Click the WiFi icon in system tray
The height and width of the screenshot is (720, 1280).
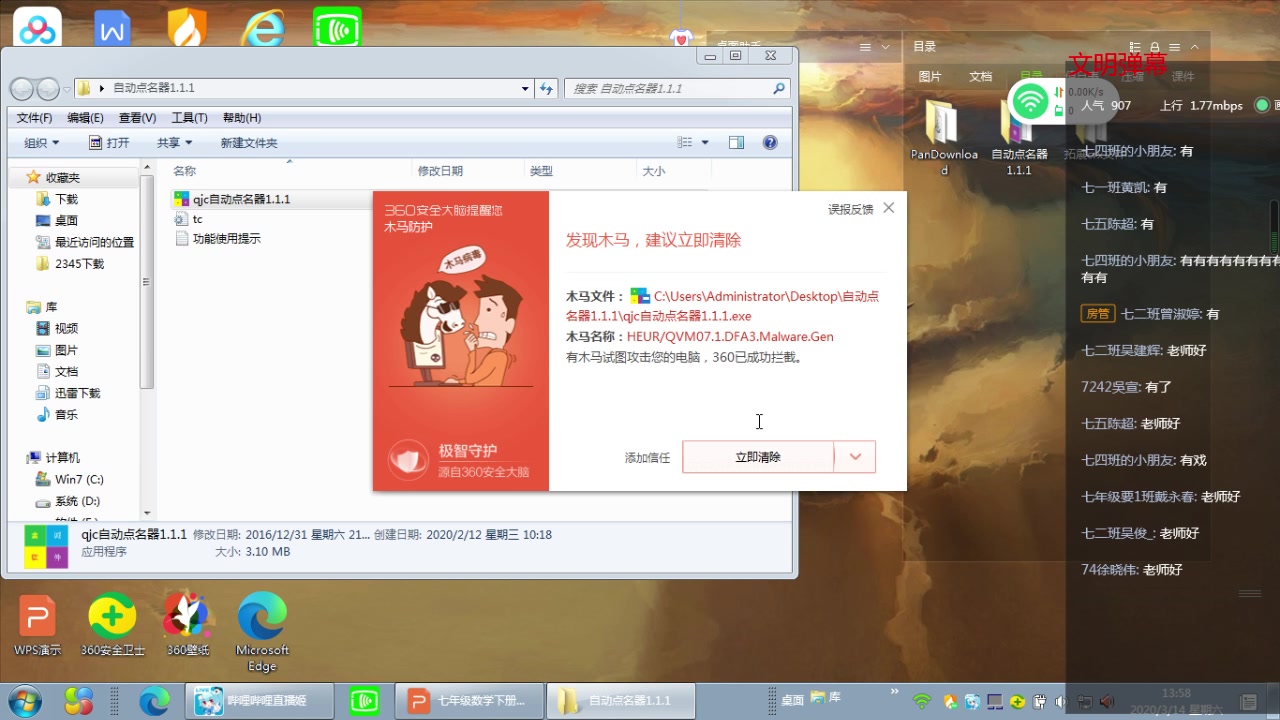[x=922, y=701]
